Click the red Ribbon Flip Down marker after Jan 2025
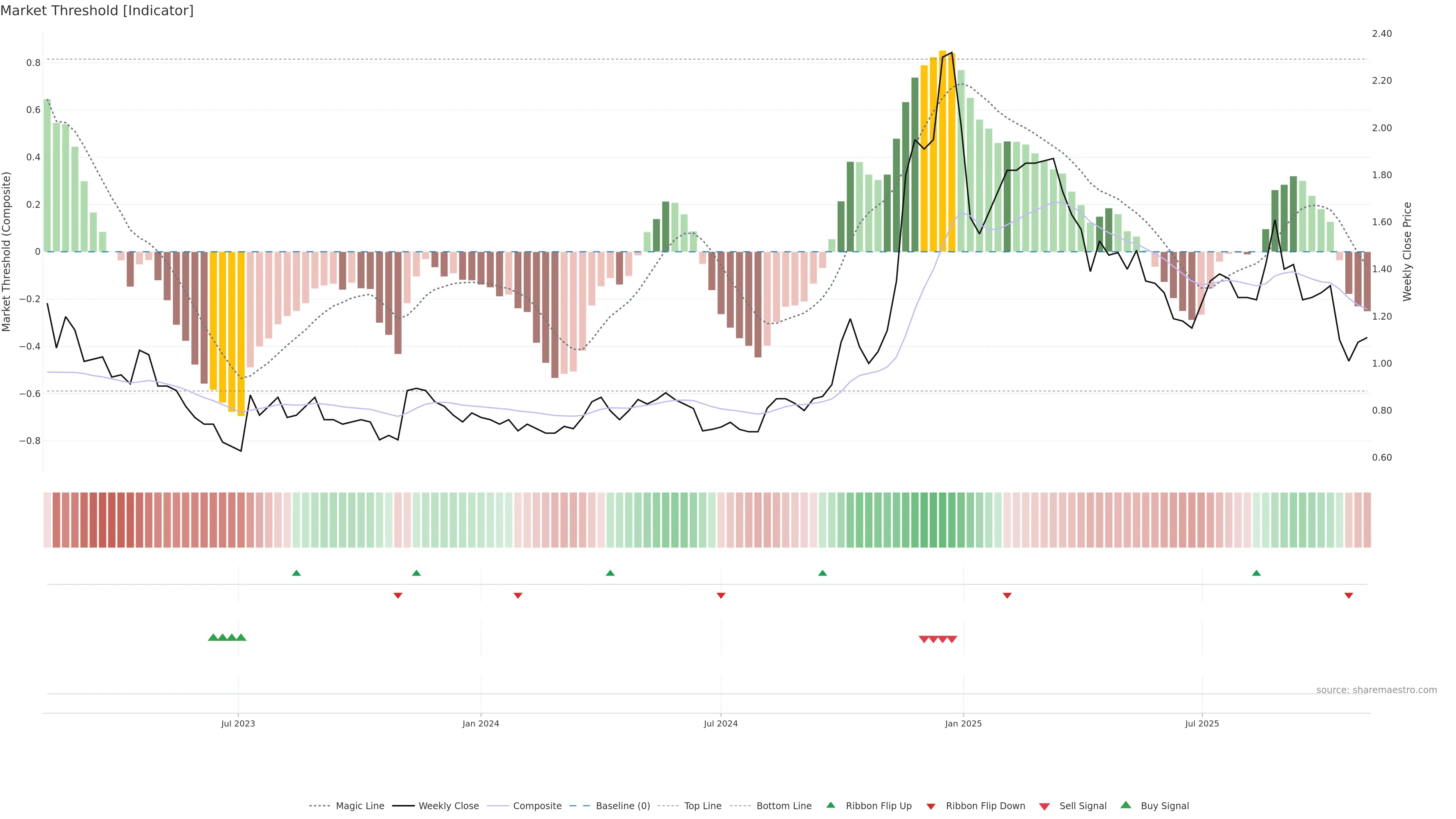Viewport: 1456px width, 819px height. click(1007, 596)
